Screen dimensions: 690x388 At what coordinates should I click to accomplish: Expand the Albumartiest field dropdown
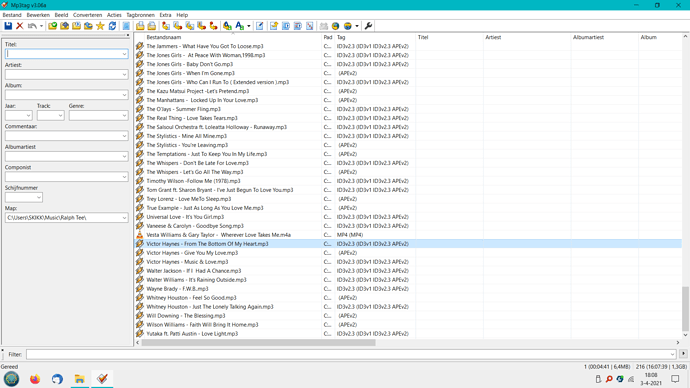(x=124, y=157)
